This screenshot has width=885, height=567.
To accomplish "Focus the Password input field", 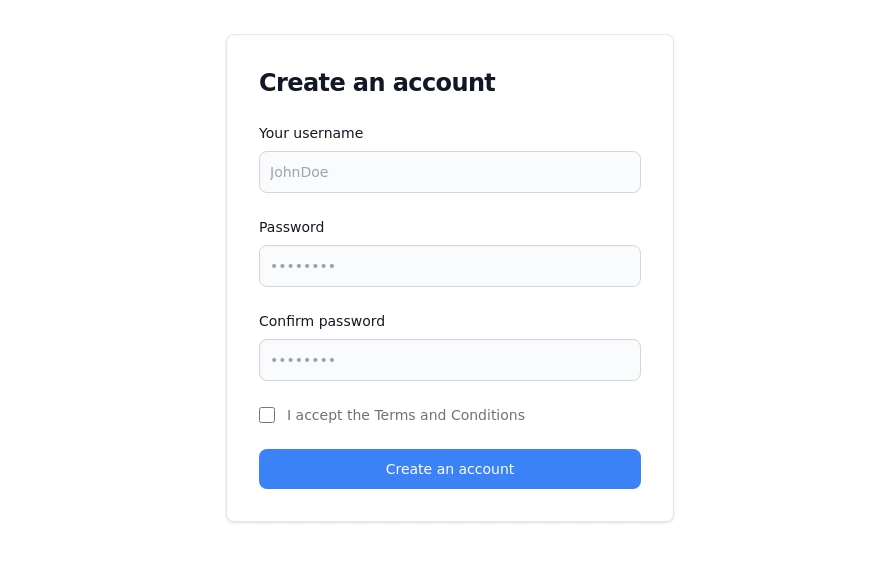I will point(449,266).
